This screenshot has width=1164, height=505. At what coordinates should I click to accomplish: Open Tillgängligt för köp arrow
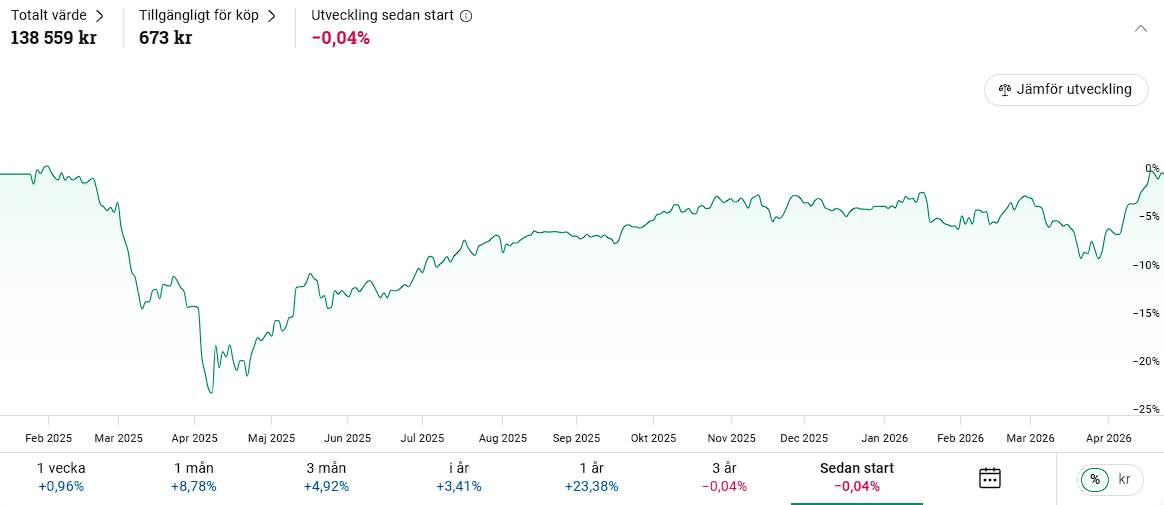(x=271, y=16)
